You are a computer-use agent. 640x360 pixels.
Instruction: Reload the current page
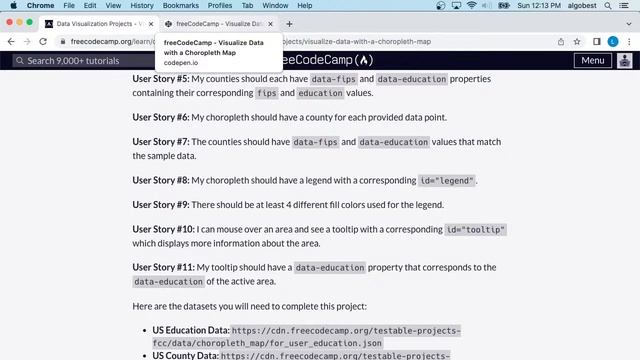[x=43, y=42]
